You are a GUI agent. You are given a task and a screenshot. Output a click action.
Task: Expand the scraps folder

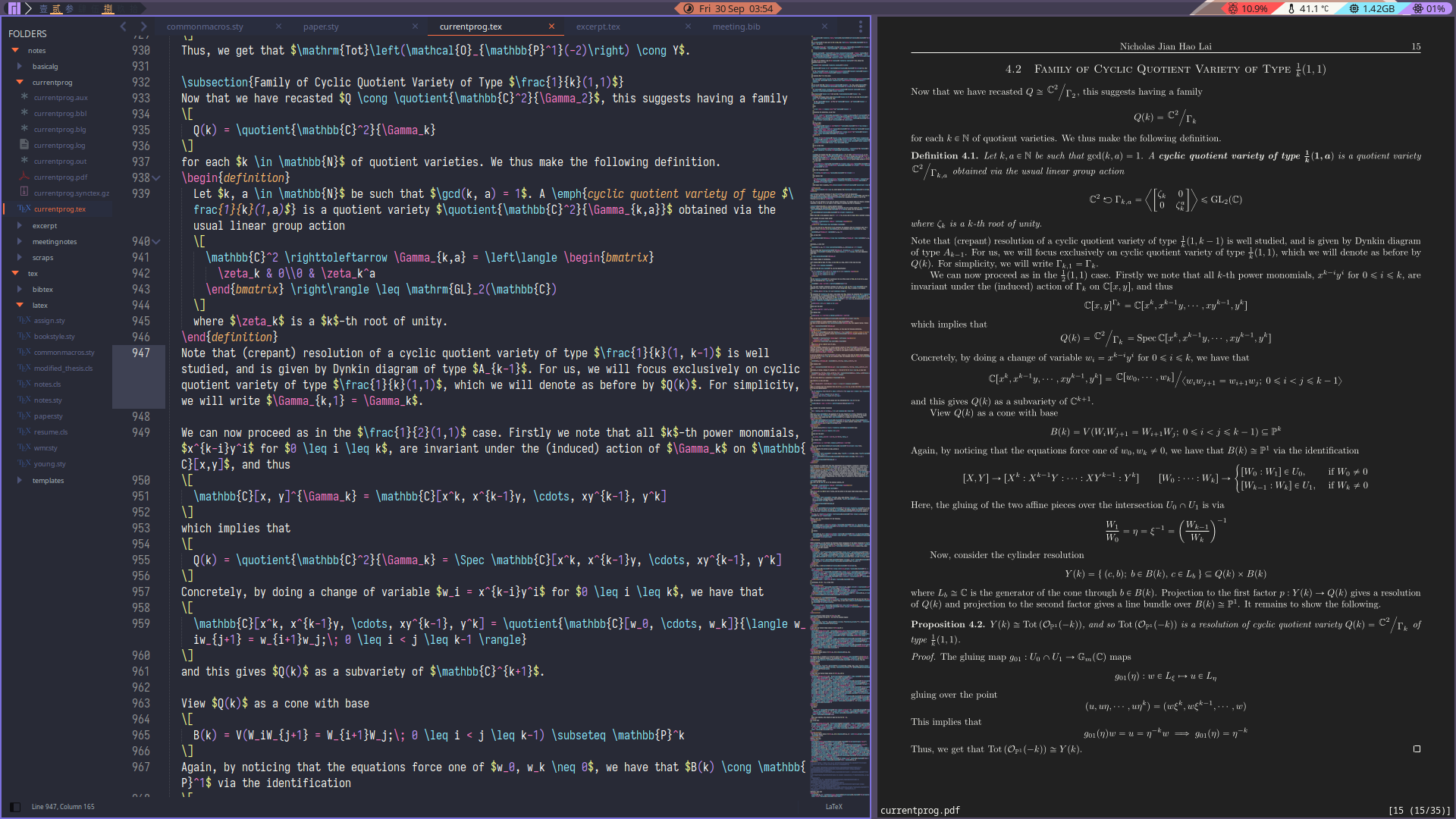[x=20, y=257]
